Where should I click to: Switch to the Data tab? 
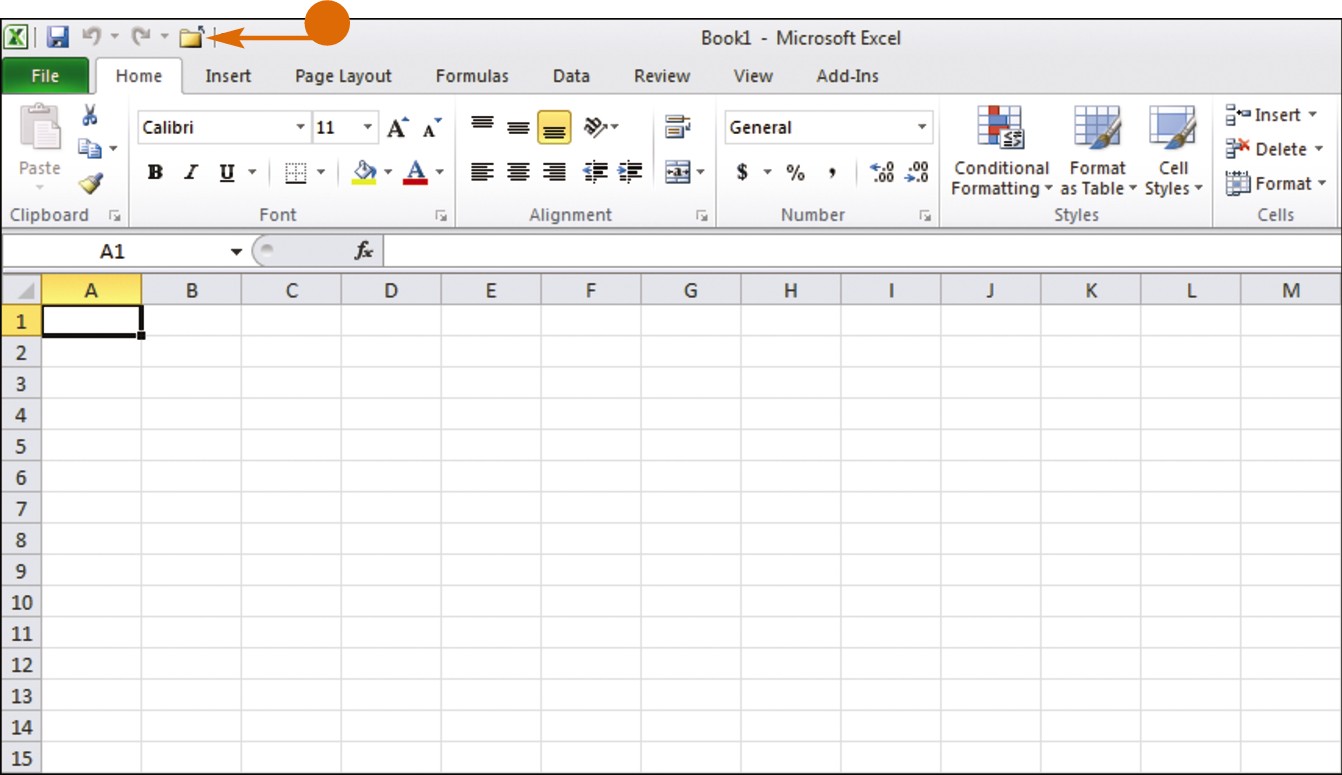(571, 76)
